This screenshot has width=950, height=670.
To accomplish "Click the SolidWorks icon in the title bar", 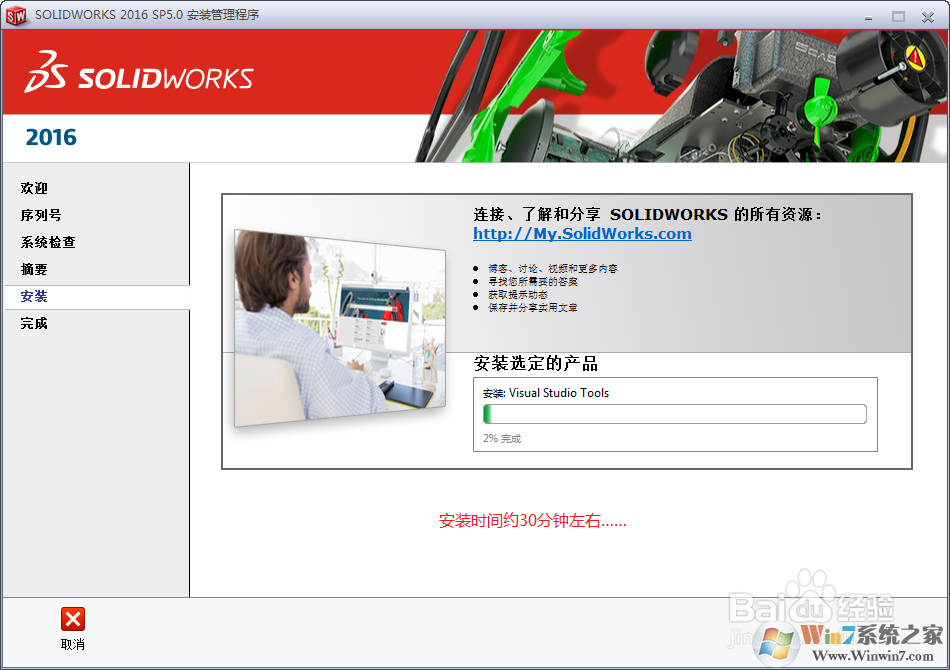I will pos(16,15).
